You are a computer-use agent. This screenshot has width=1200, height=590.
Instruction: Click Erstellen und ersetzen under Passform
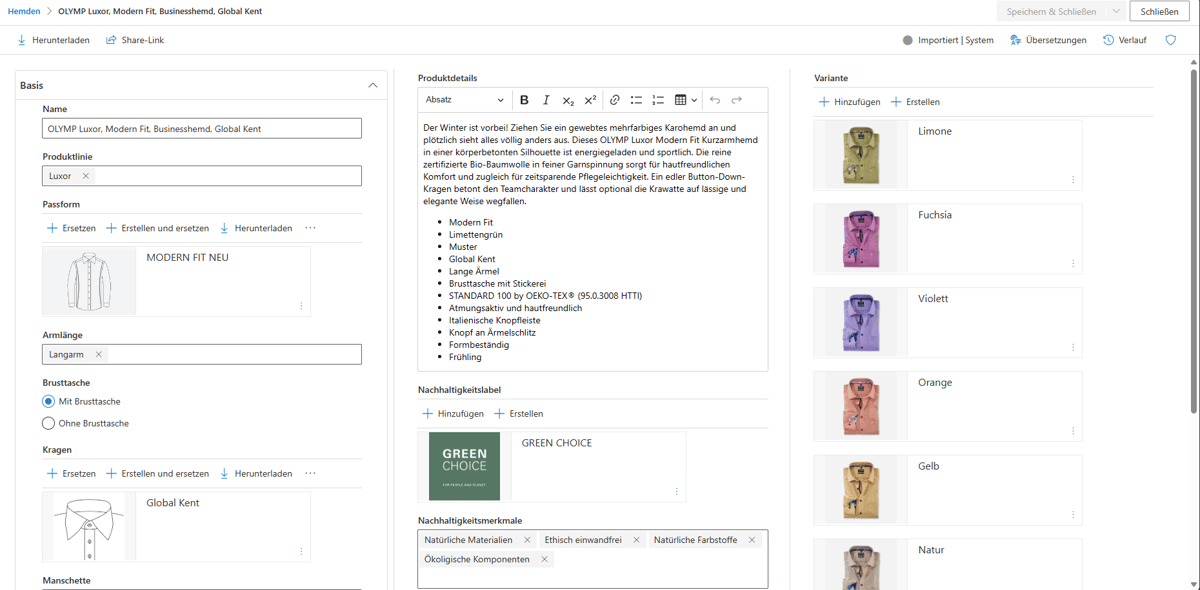[x=157, y=228]
